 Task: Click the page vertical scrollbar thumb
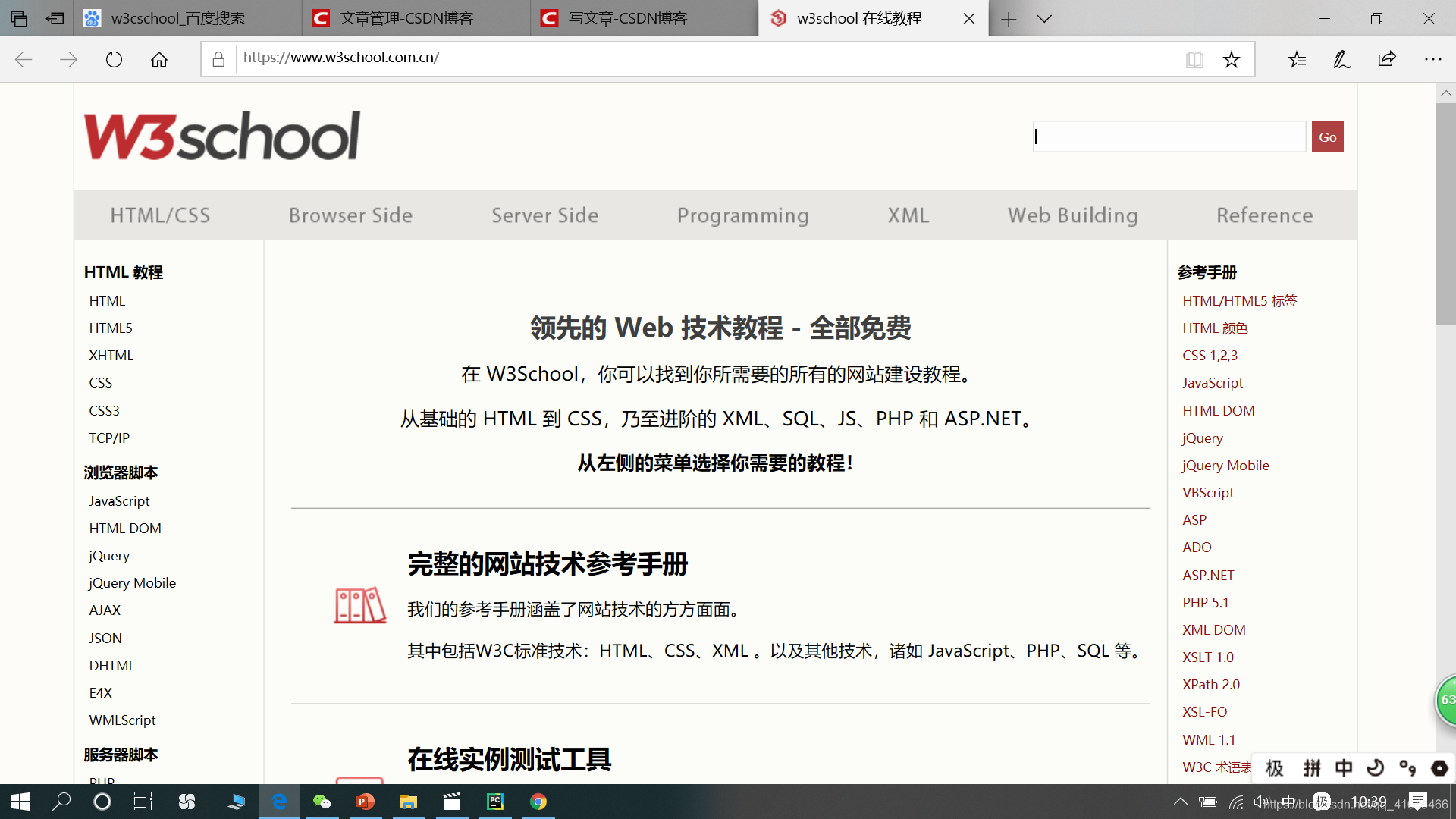pyautogui.click(x=1445, y=214)
